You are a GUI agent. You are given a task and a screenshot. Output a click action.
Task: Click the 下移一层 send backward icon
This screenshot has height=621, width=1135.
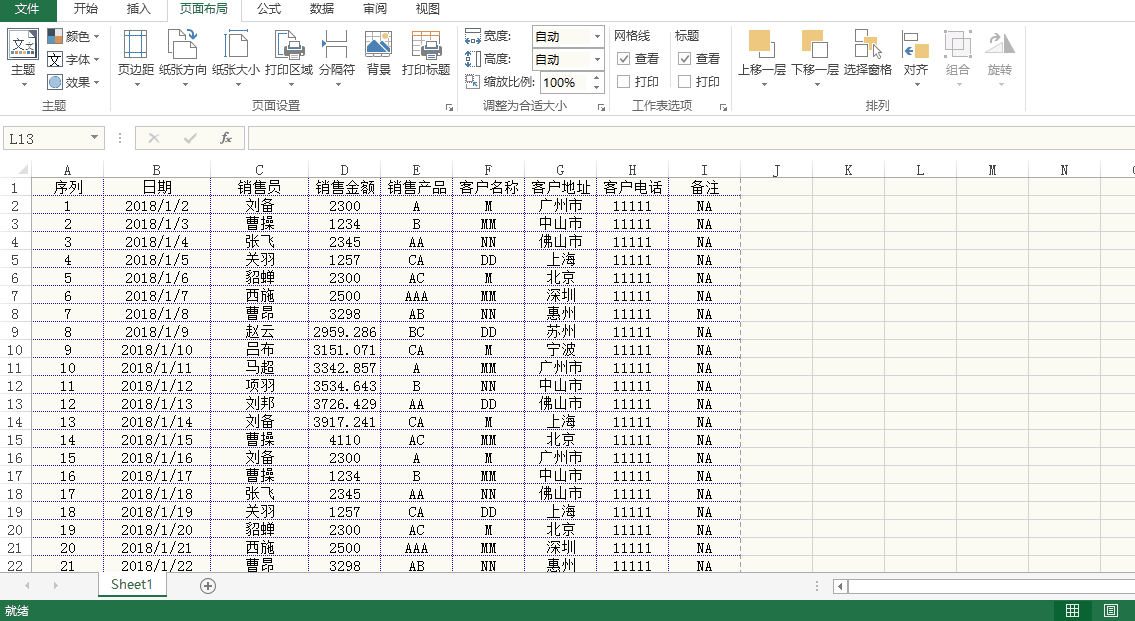point(814,44)
